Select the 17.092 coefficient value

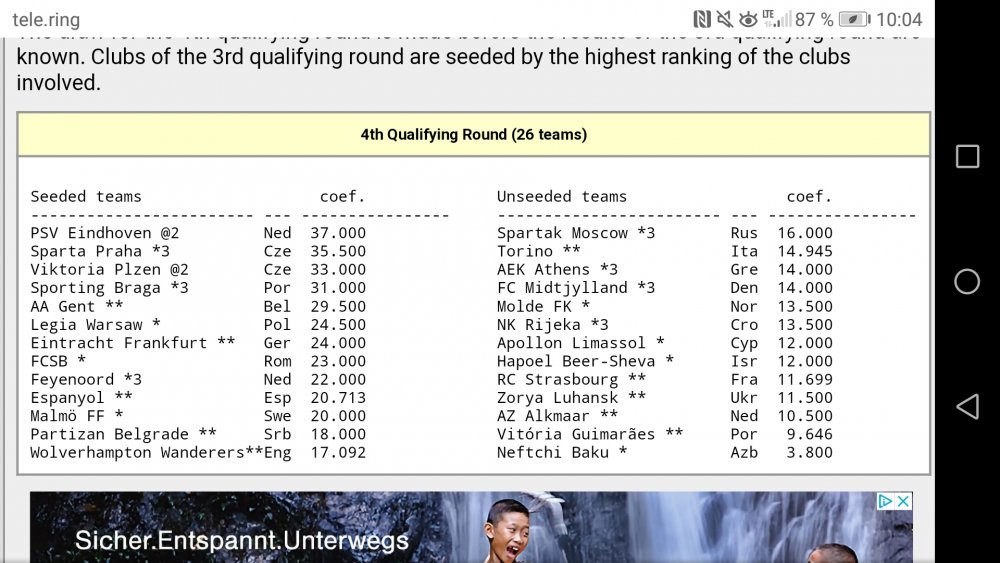(338, 453)
